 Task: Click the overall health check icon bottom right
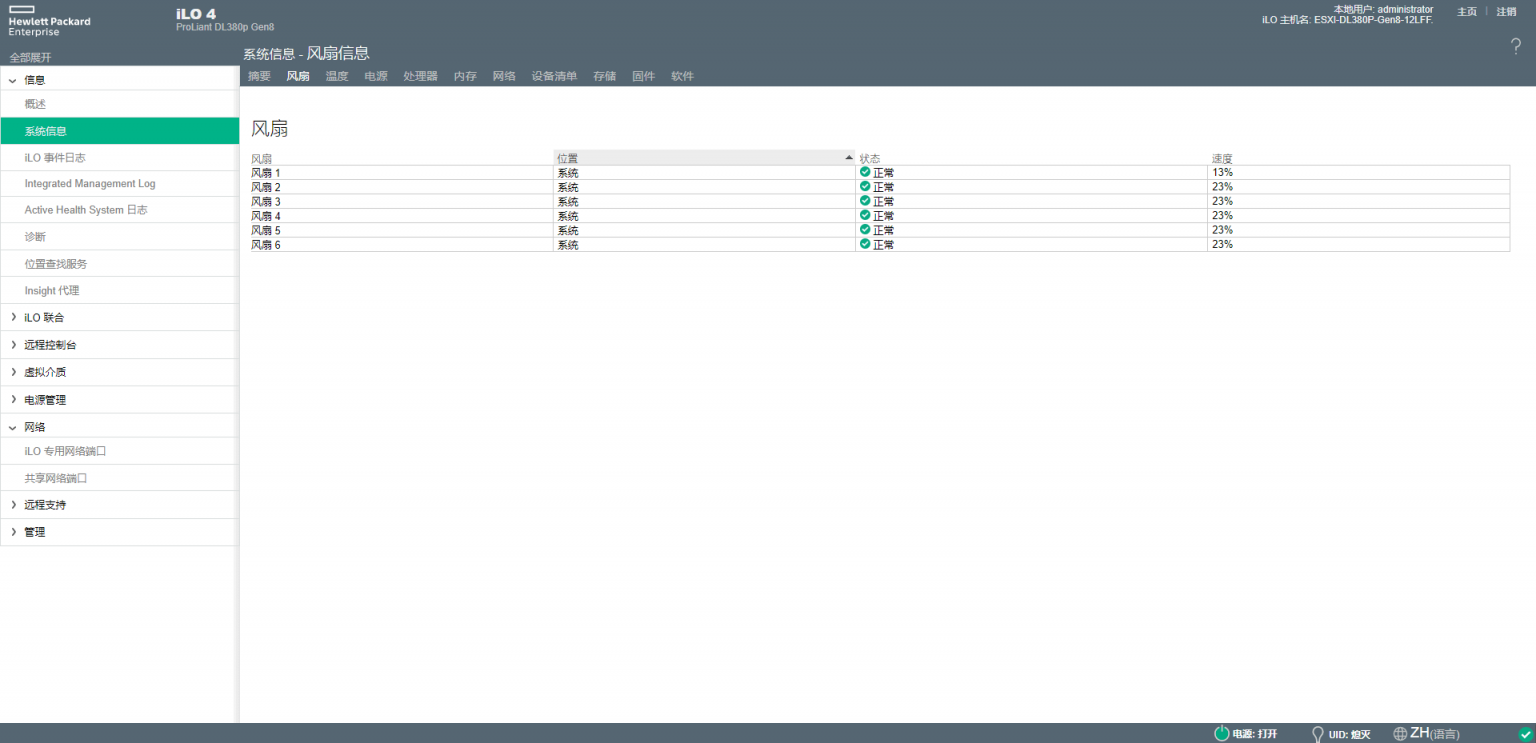click(1524, 733)
